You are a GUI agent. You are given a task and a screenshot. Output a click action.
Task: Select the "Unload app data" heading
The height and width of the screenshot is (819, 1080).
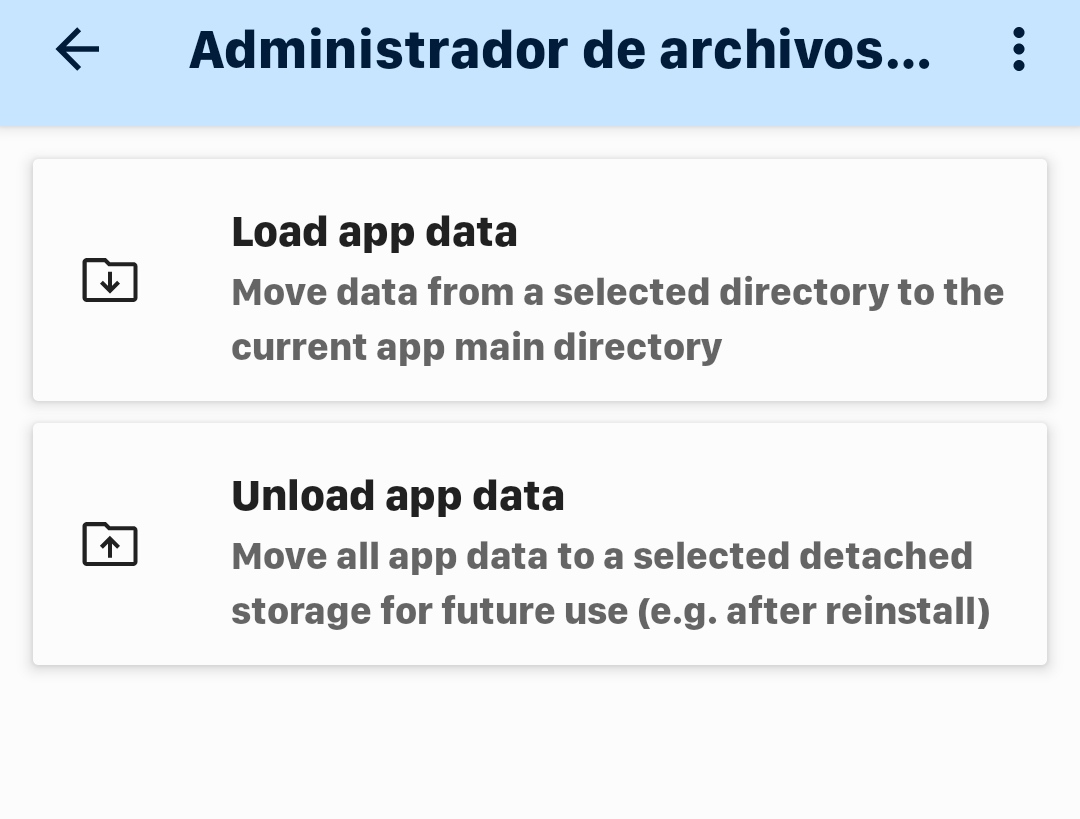coord(397,496)
